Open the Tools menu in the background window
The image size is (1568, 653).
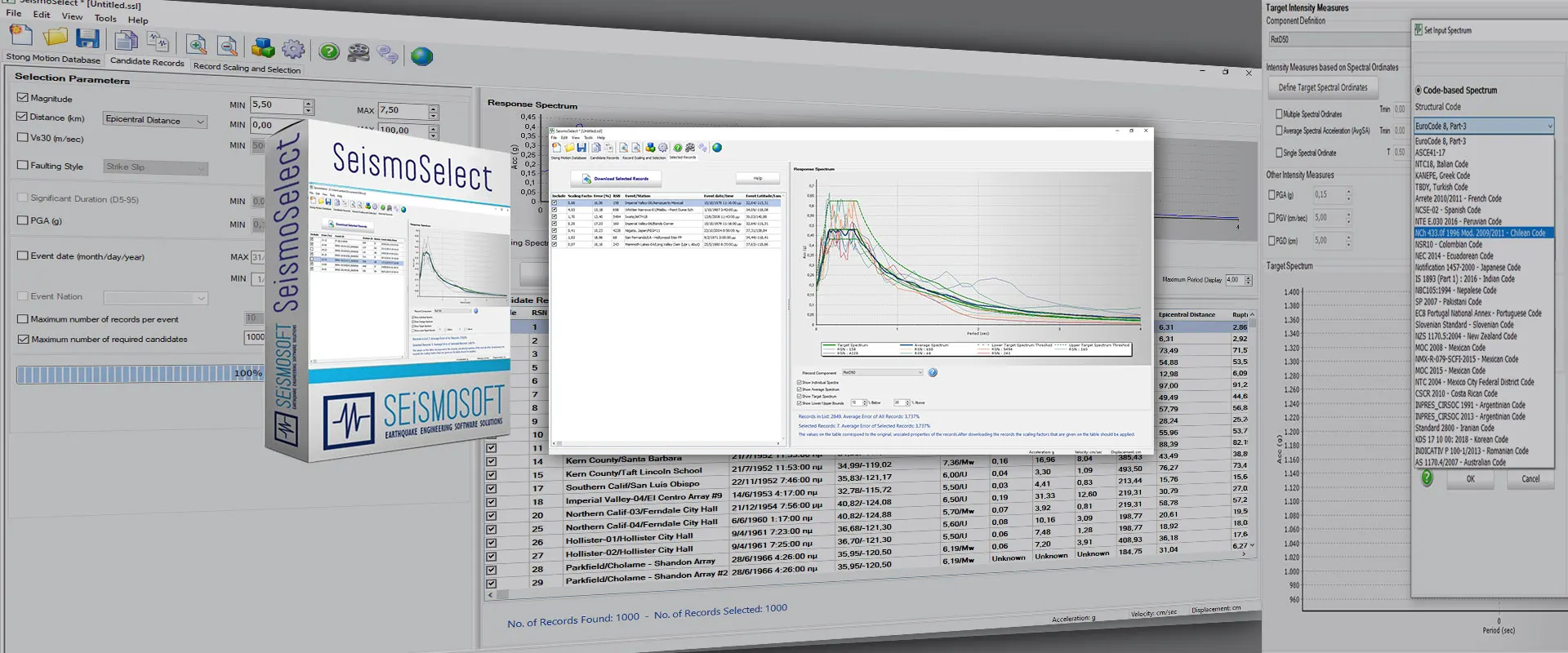[105, 18]
